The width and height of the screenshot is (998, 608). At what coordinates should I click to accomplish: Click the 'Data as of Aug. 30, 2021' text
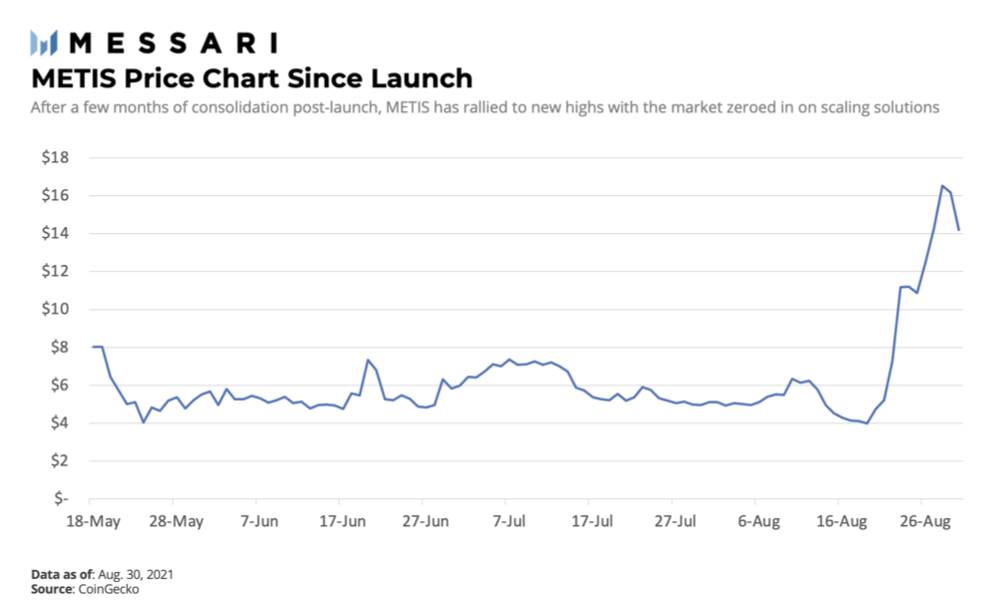(102, 574)
